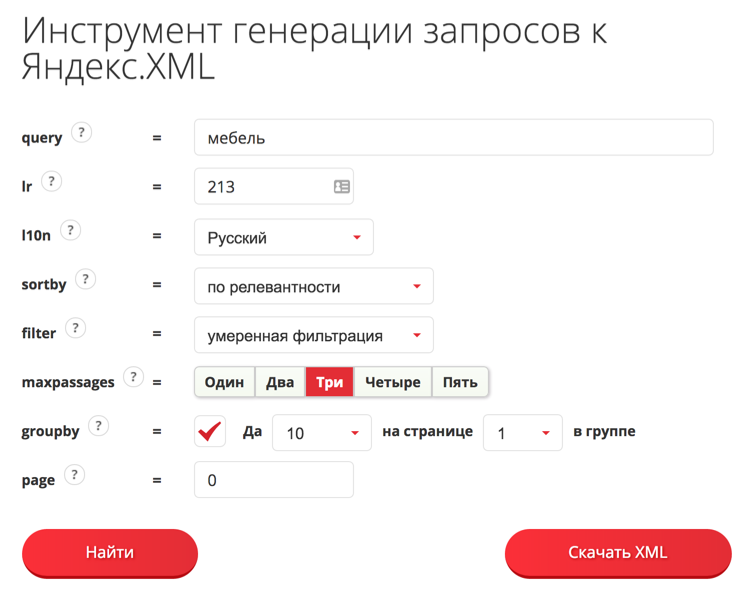740x591 pixels.
Task: Open sortby 'по релевантности' dropdown
Action: click(314, 286)
